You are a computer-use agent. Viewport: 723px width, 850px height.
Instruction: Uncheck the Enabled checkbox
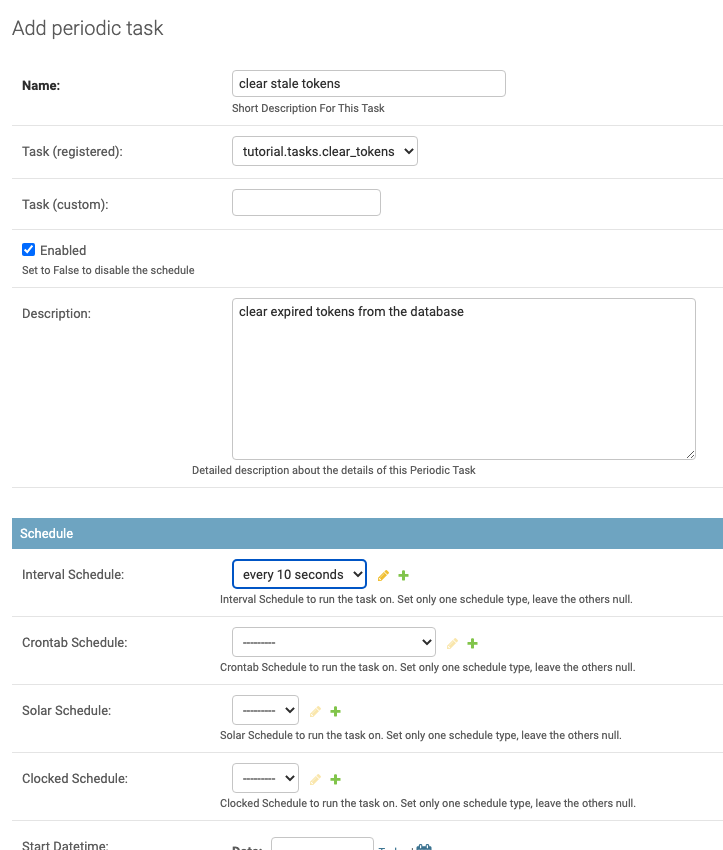pyautogui.click(x=29, y=250)
